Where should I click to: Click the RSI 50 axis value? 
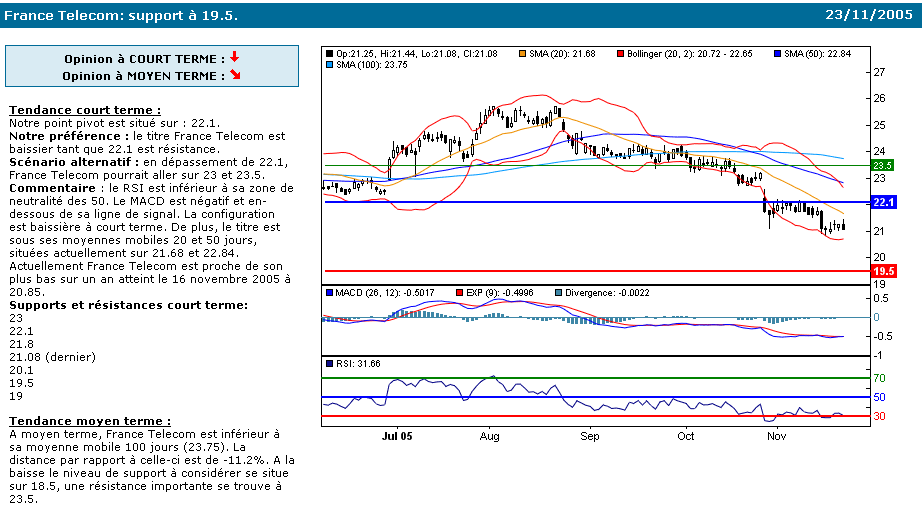[879, 397]
